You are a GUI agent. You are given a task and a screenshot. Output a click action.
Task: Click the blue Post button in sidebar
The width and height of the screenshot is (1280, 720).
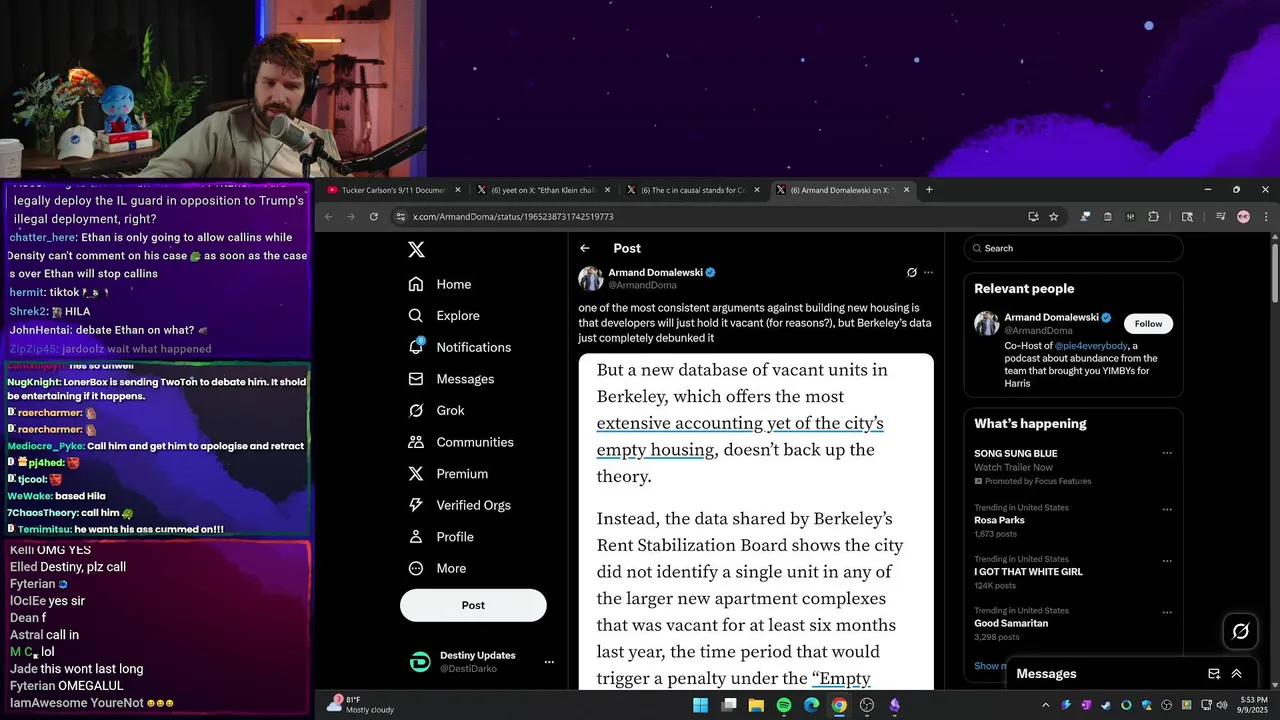coord(473,605)
